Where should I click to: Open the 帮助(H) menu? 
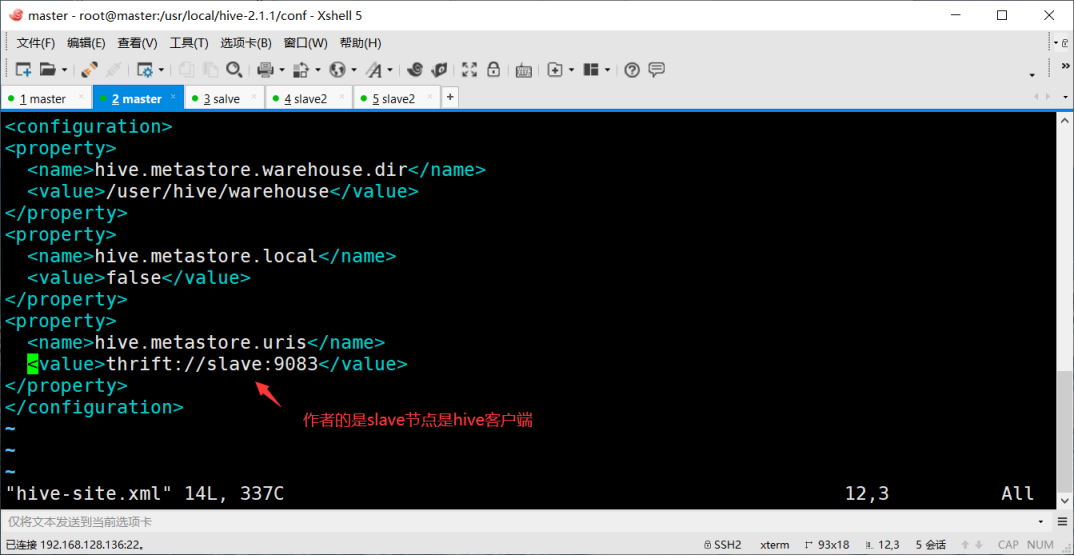(x=361, y=43)
